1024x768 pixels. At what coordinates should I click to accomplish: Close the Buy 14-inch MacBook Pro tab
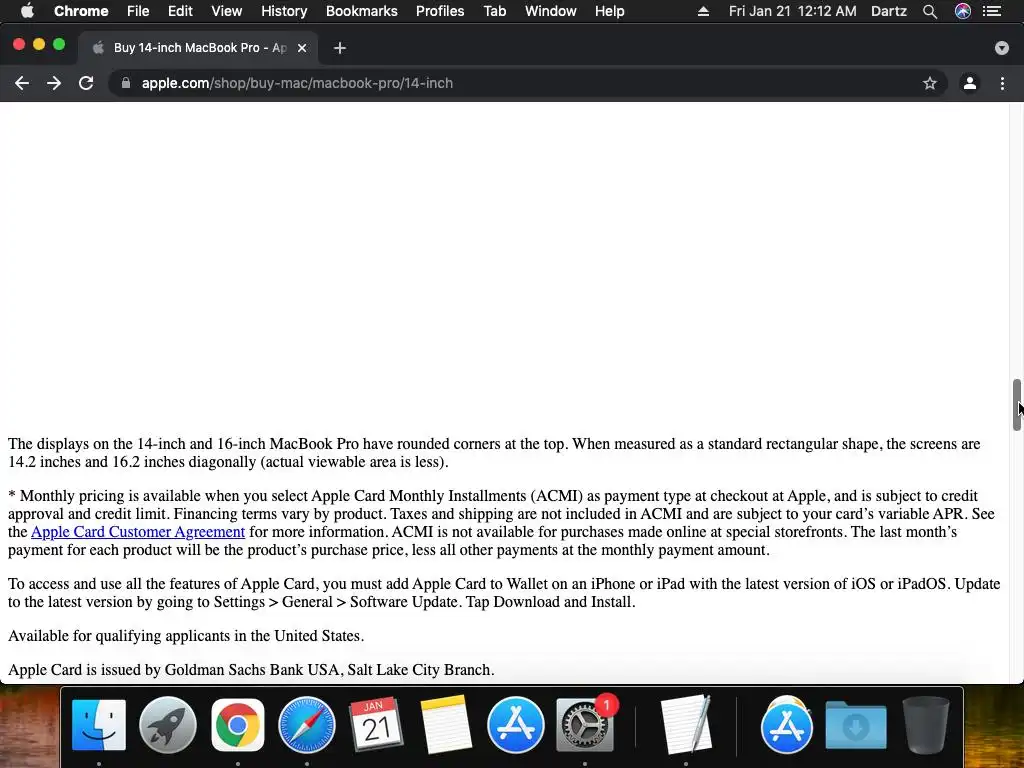pyautogui.click(x=302, y=48)
